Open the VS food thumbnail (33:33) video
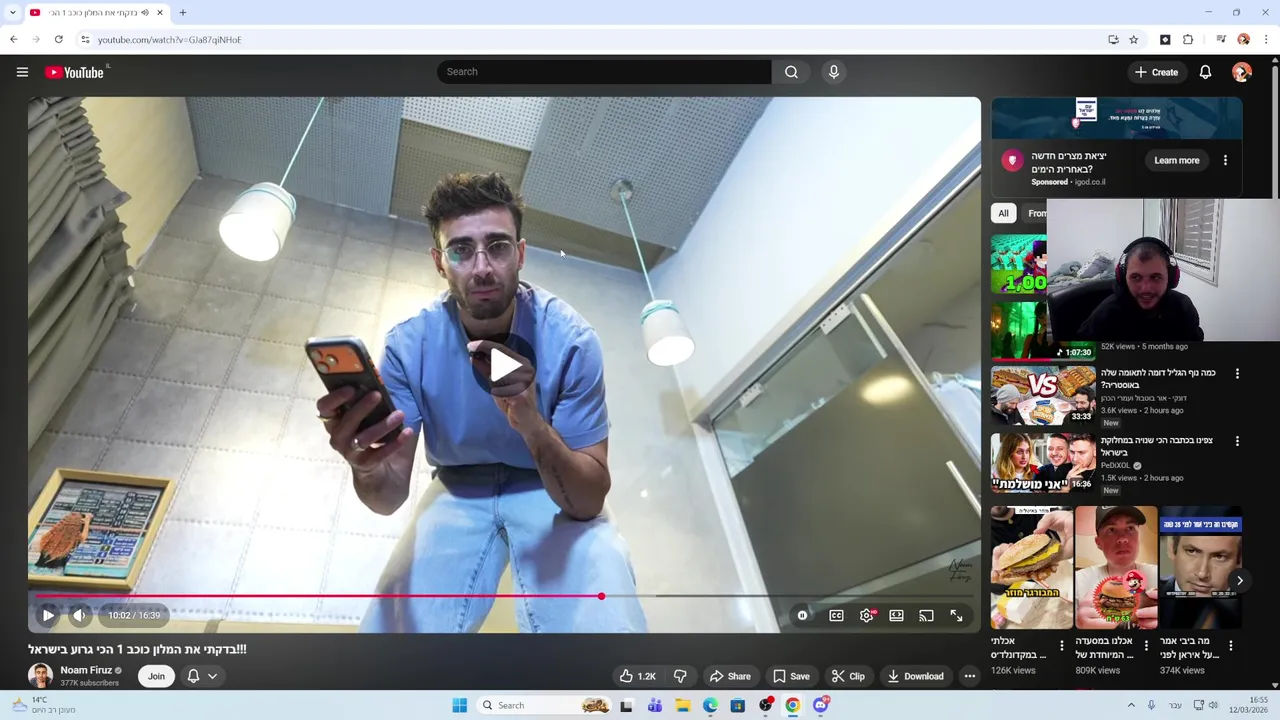This screenshot has width=1280, height=720. point(1043,395)
